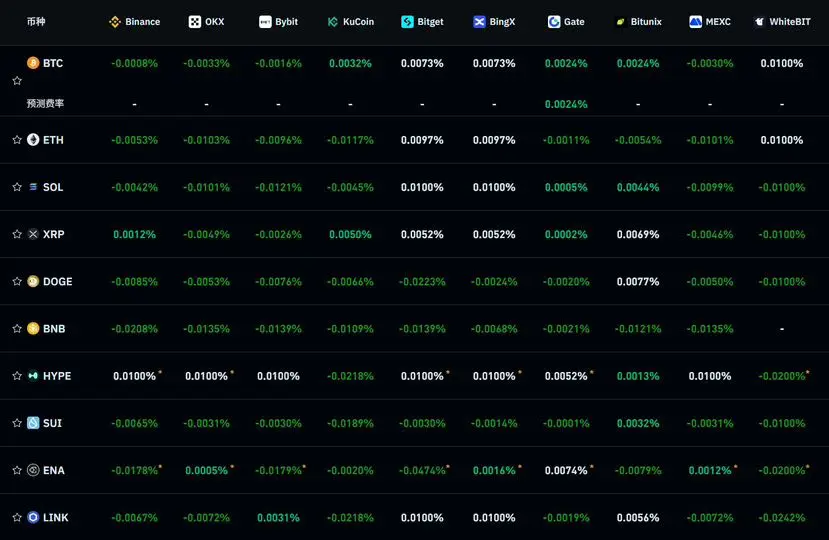The height and width of the screenshot is (540, 829).
Task: Open the BTC symbol name
Action: click(x=53, y=63)
